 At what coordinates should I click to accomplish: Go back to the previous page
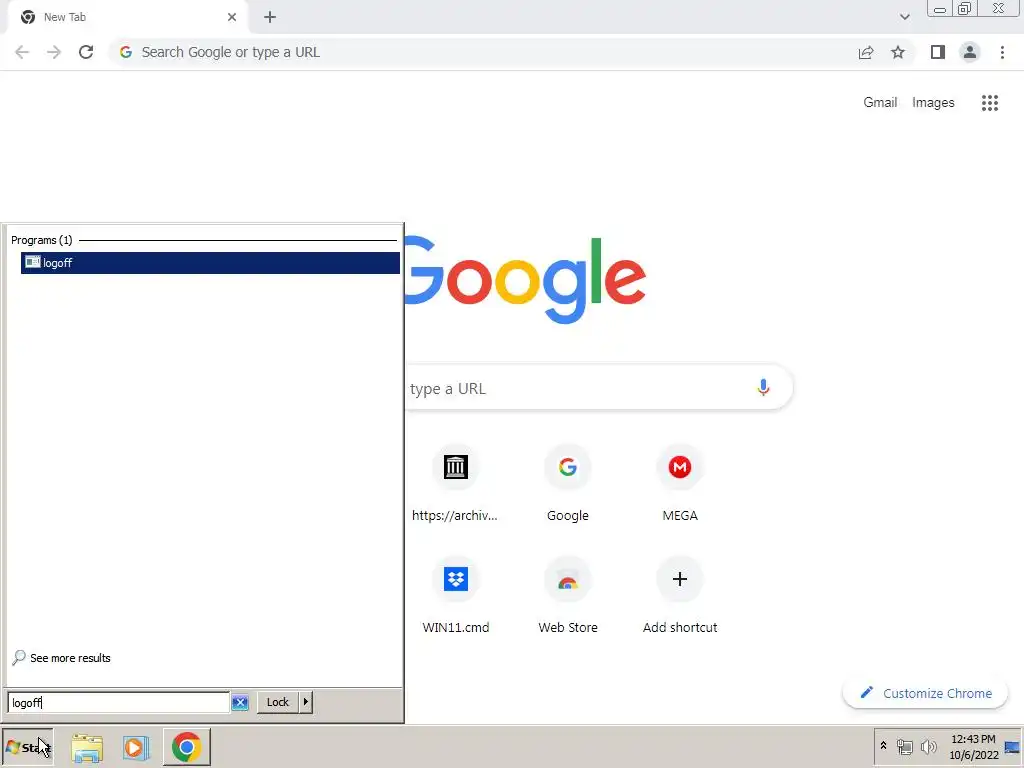point(22,52)
